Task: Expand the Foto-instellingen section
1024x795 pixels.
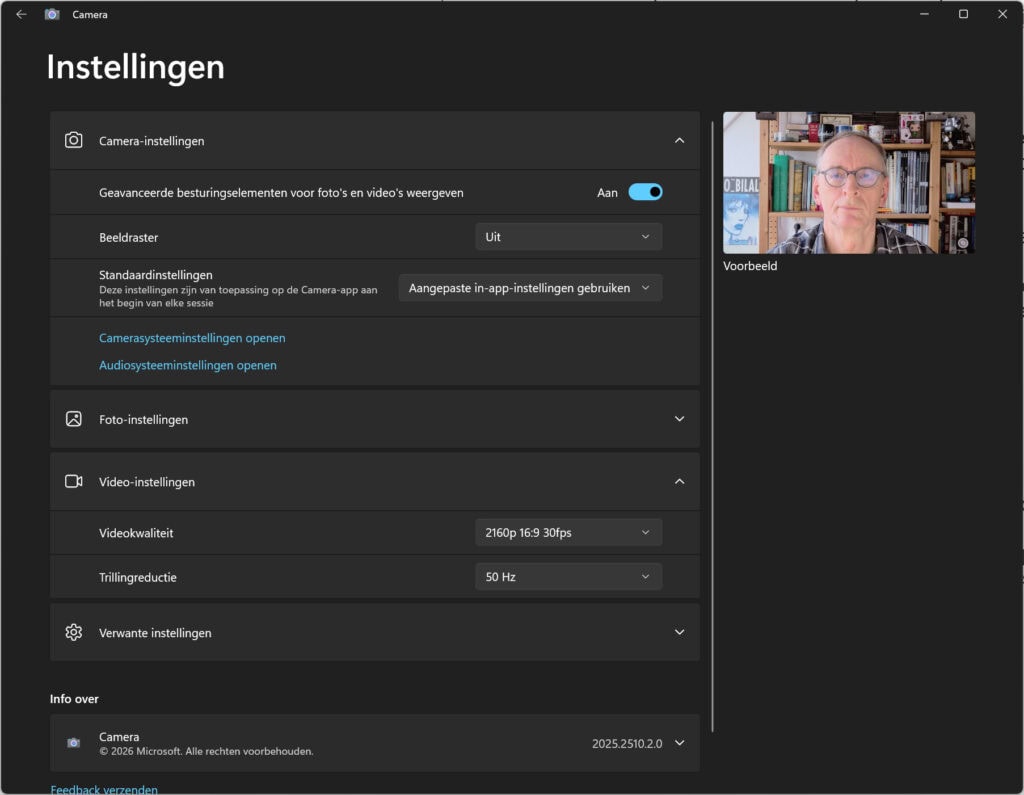Action: pyautogui.click(x=679, y=419)
